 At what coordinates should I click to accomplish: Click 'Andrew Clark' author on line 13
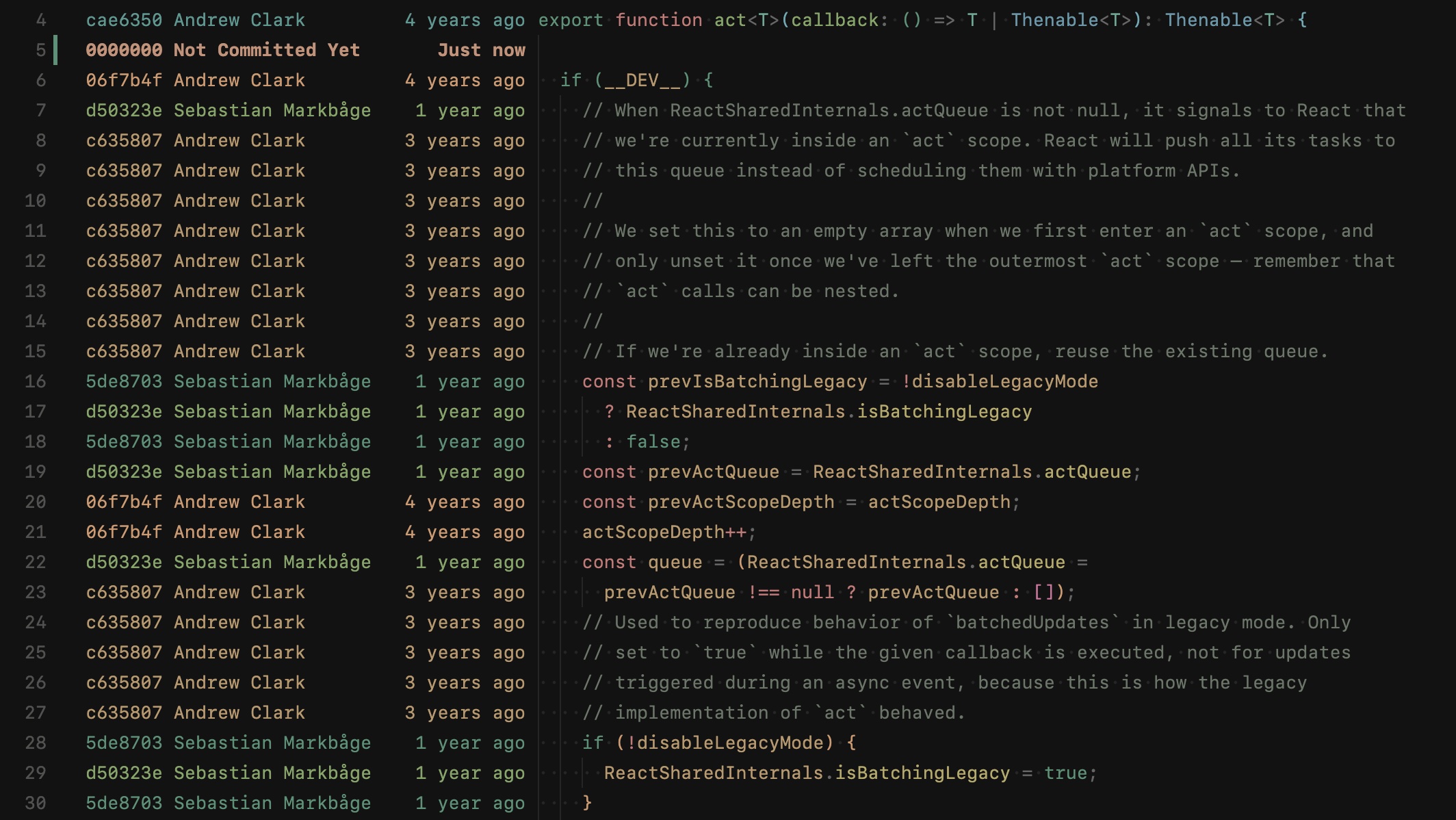[239, 291]
